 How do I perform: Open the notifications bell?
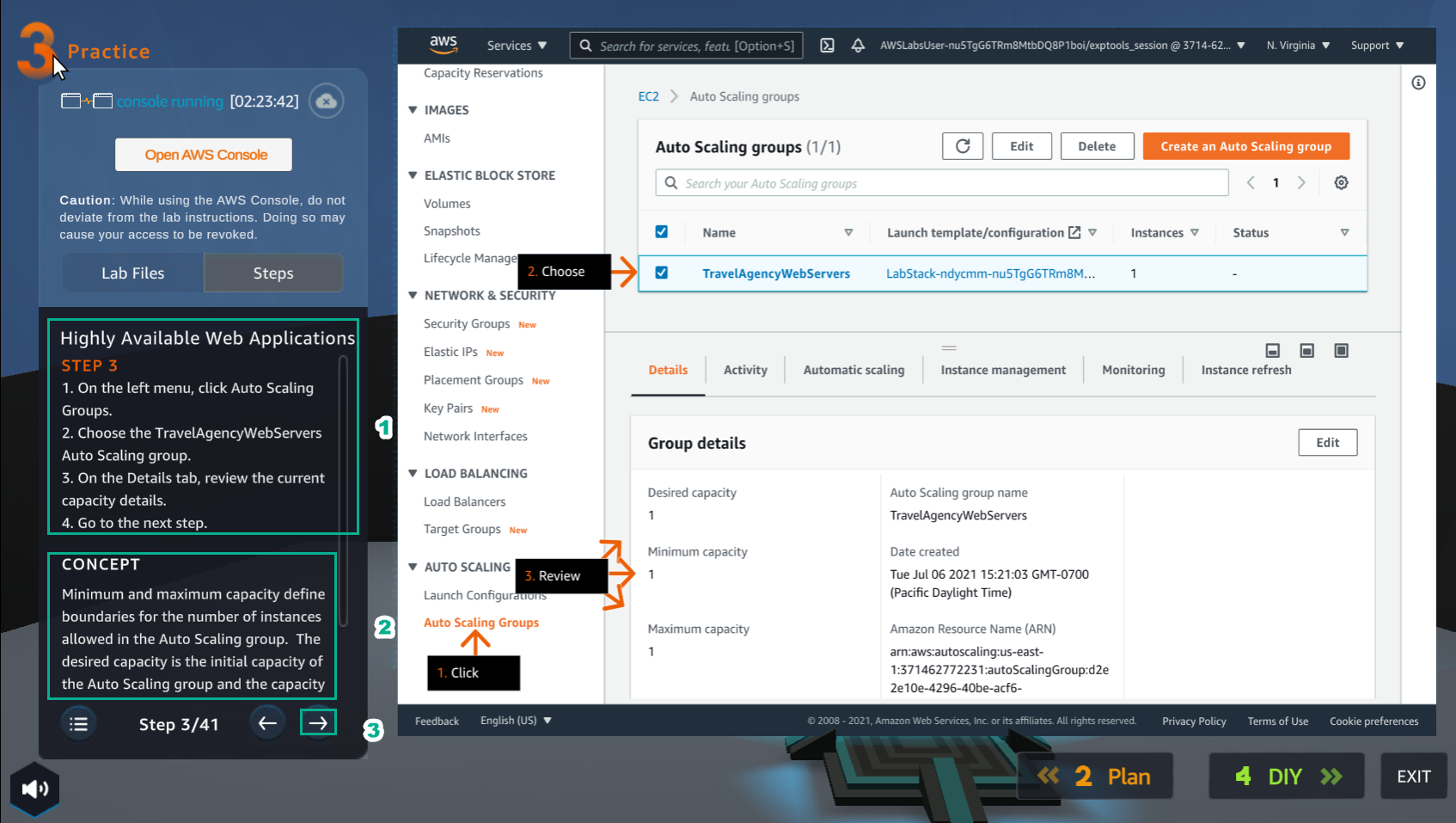pos(858,46)
